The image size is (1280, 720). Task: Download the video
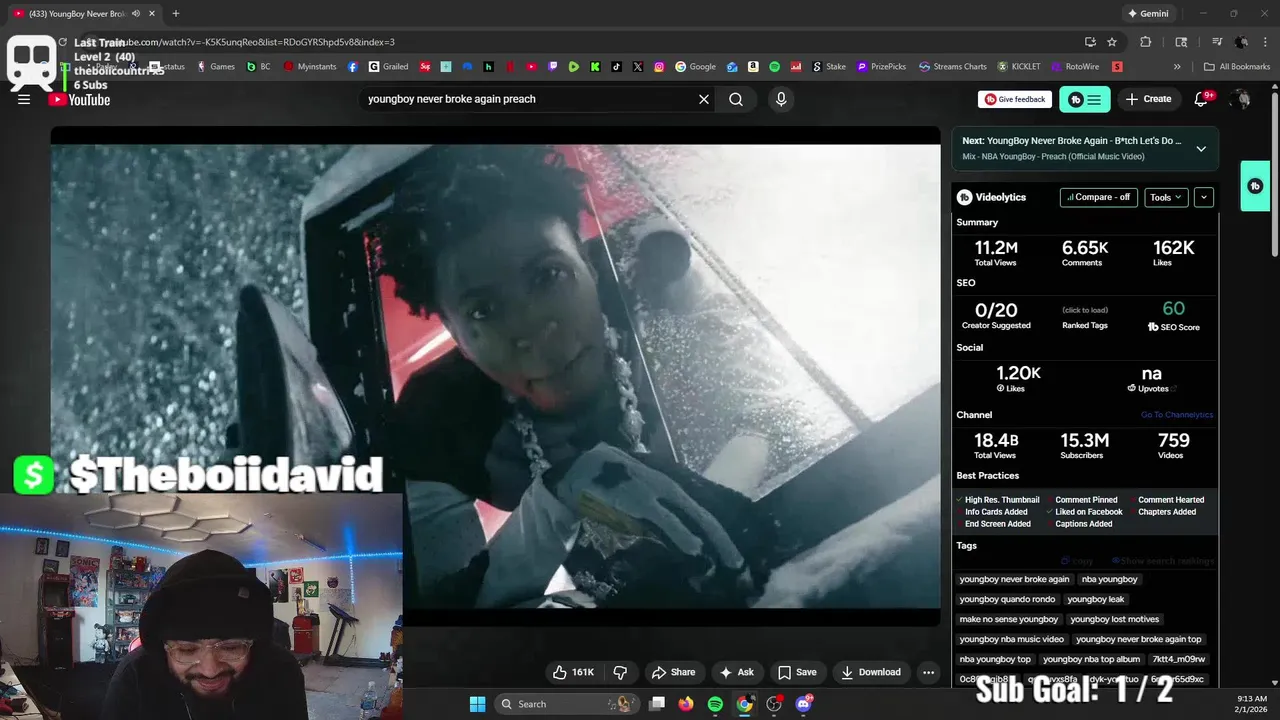pos(870,672)
